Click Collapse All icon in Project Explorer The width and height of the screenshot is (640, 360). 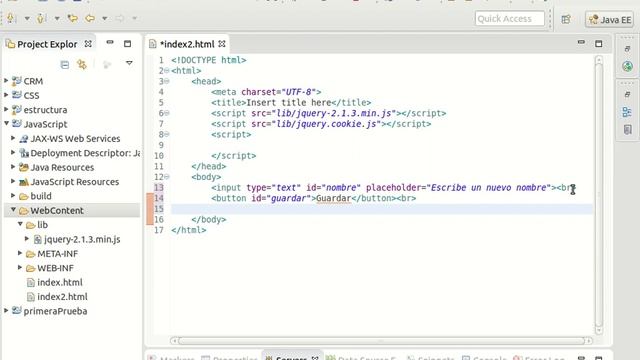pyautogui.click(x=64, y=64)
